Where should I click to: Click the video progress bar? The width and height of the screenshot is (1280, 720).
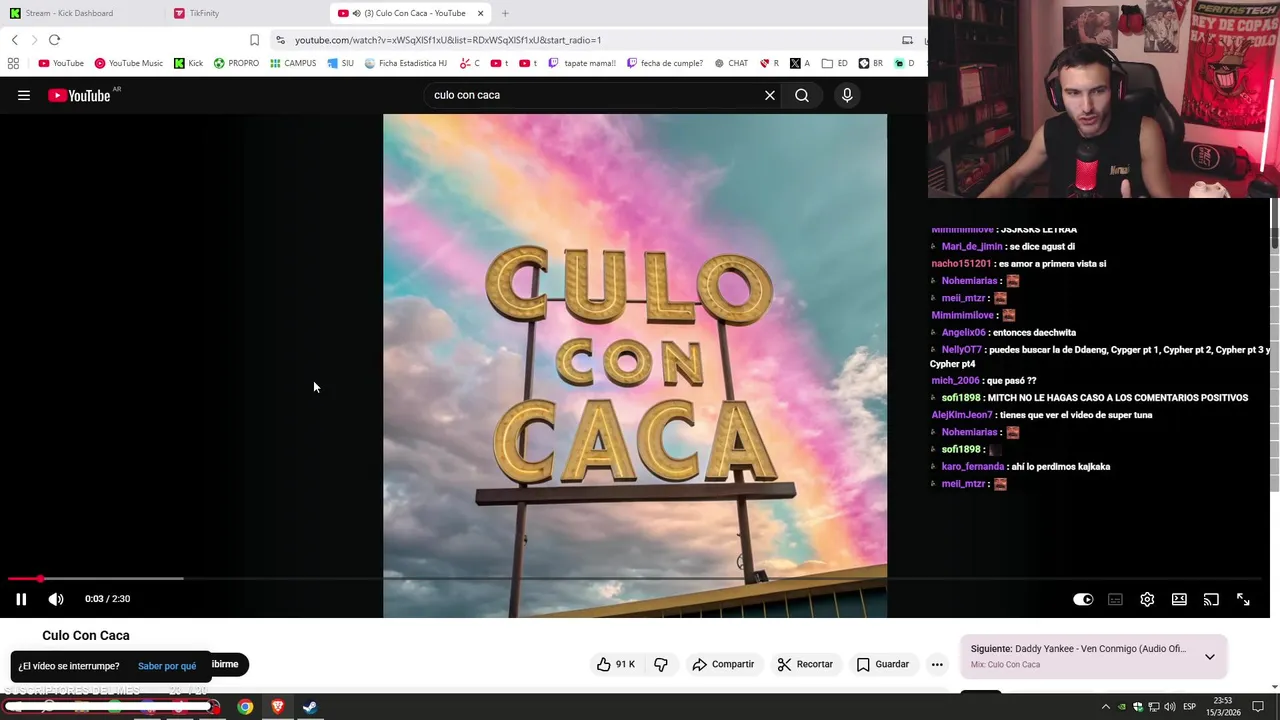click(x=635, y=578)
